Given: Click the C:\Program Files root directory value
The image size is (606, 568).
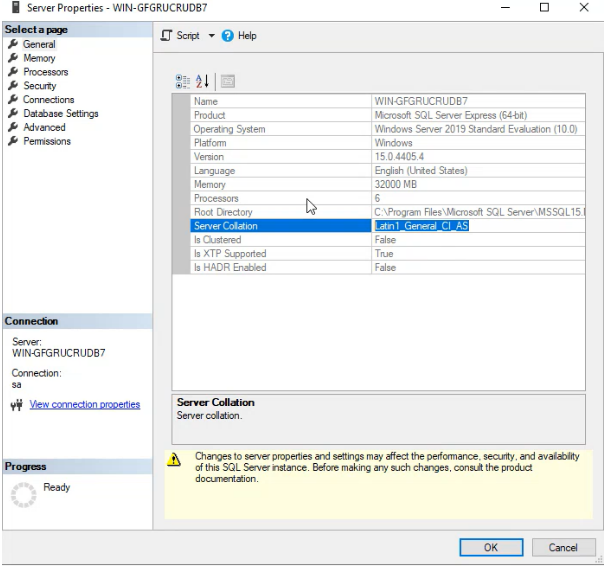Looking at the screenshot, I should click(479, 212).
